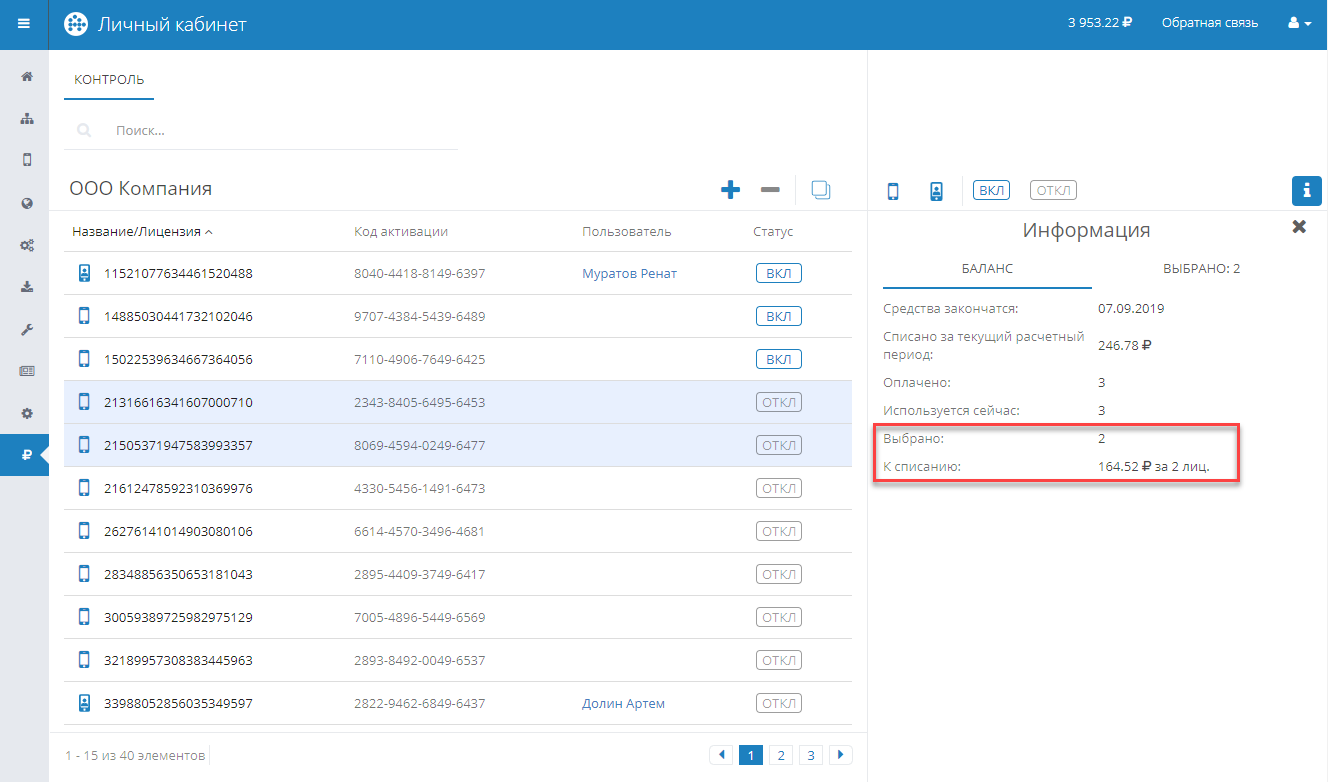The image size is (1328, 782).
Task: Open user link Муратов Ренат
Action: 629,274
